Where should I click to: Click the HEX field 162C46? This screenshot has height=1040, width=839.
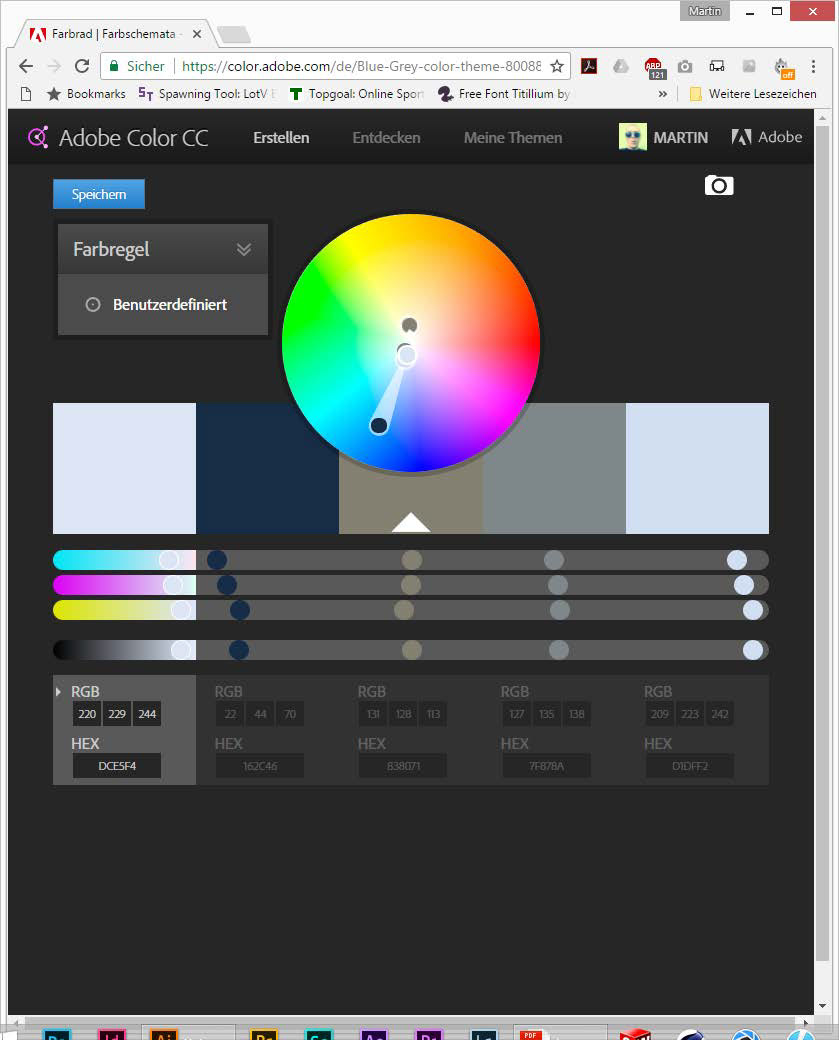tap(260, 765)
